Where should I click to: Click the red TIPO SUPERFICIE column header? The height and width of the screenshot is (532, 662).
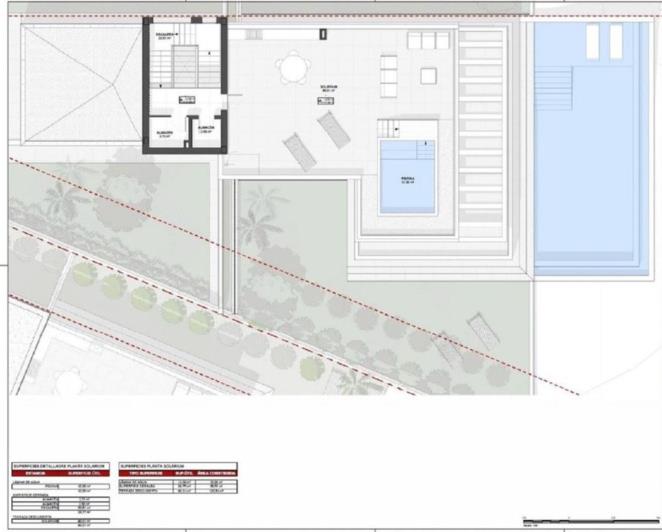click(145, 473)
